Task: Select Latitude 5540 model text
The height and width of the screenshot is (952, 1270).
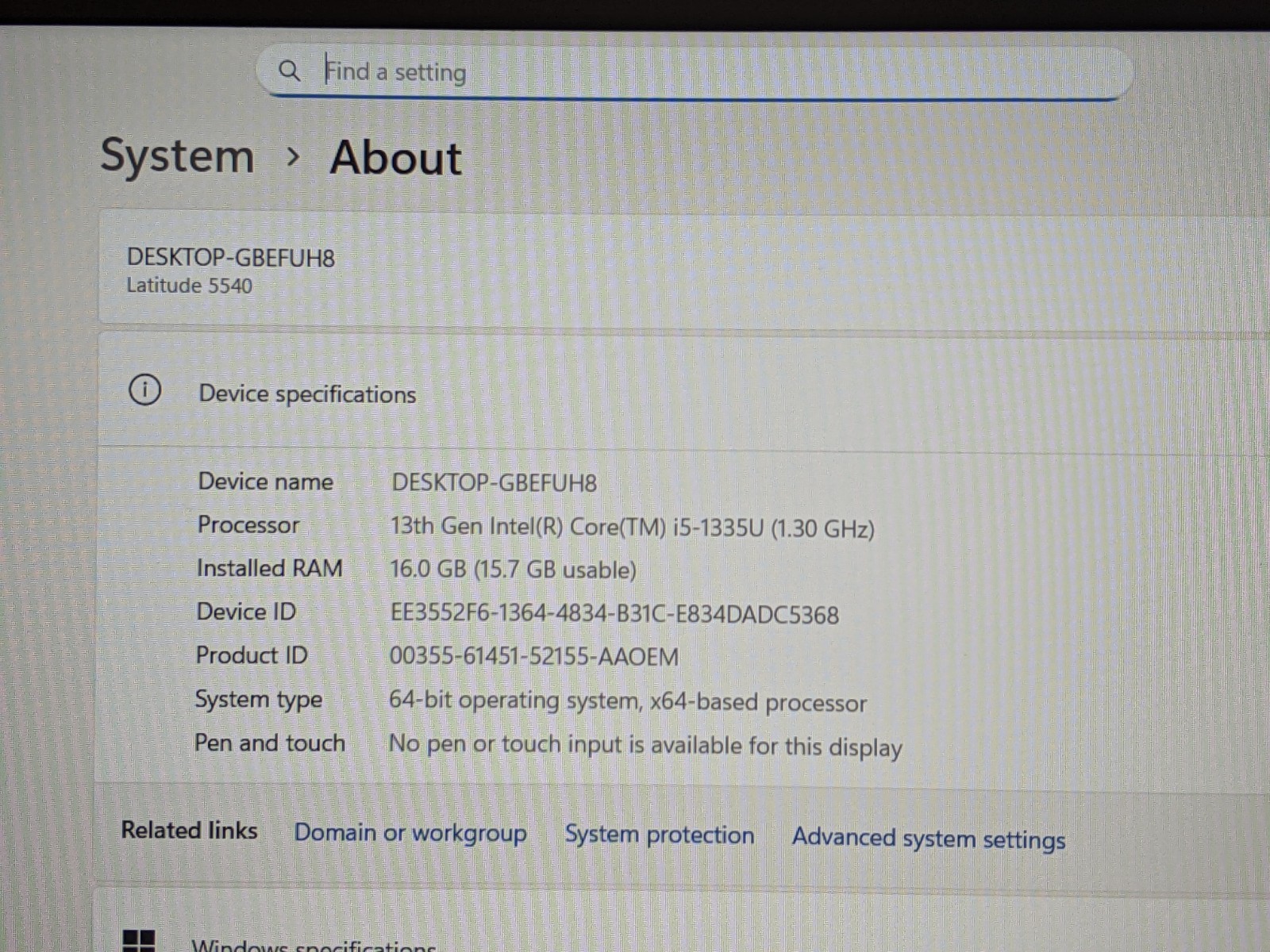Action: pyautogui.click(x=189, y=286)
